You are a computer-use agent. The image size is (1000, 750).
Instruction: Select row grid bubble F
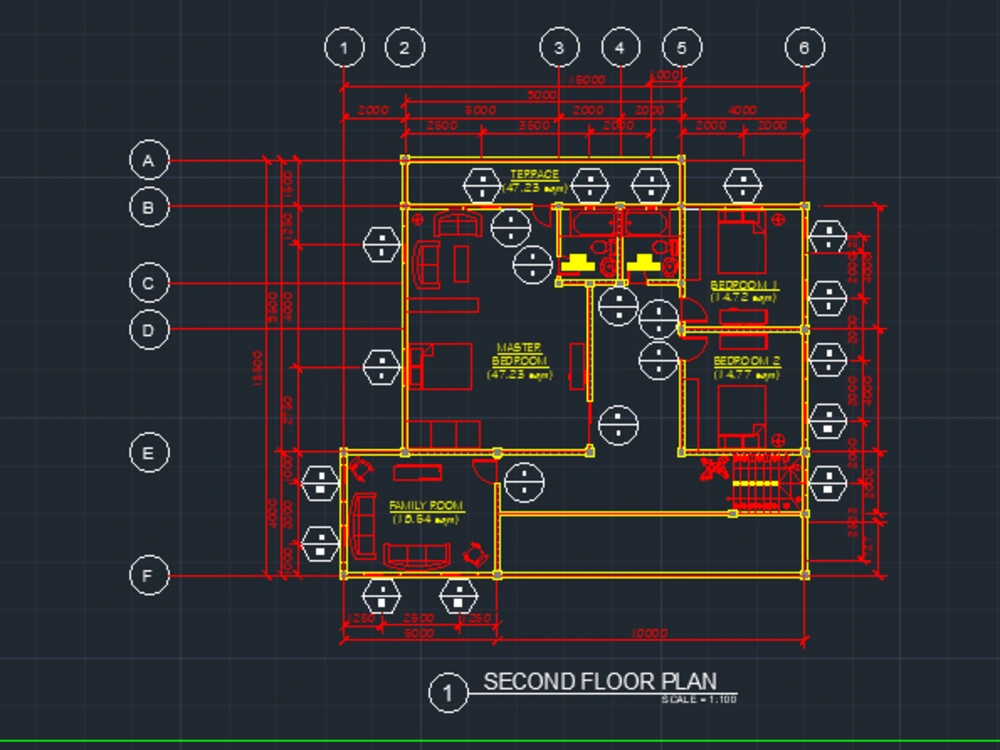coord(149,575)
